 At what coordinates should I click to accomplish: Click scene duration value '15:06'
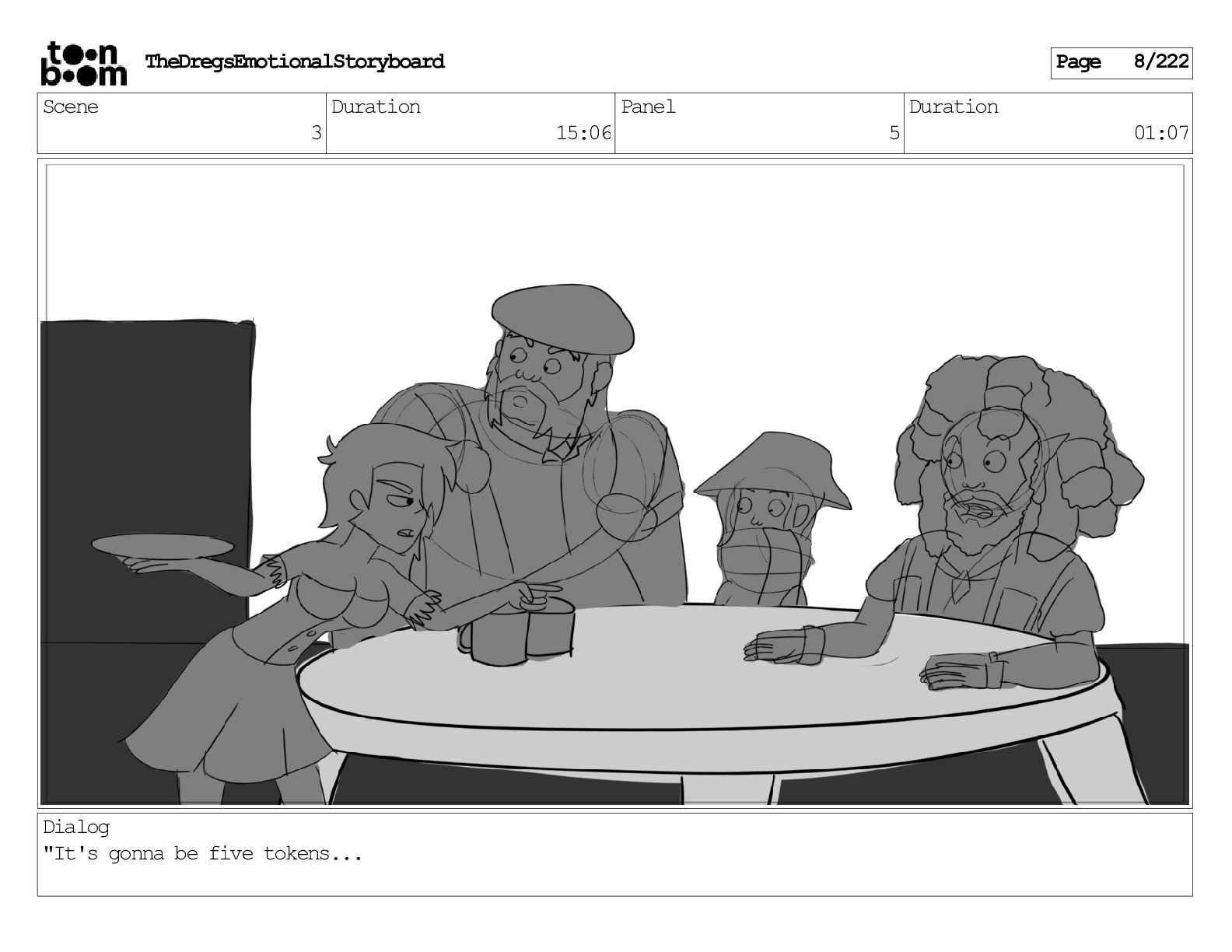coord(583,133)
